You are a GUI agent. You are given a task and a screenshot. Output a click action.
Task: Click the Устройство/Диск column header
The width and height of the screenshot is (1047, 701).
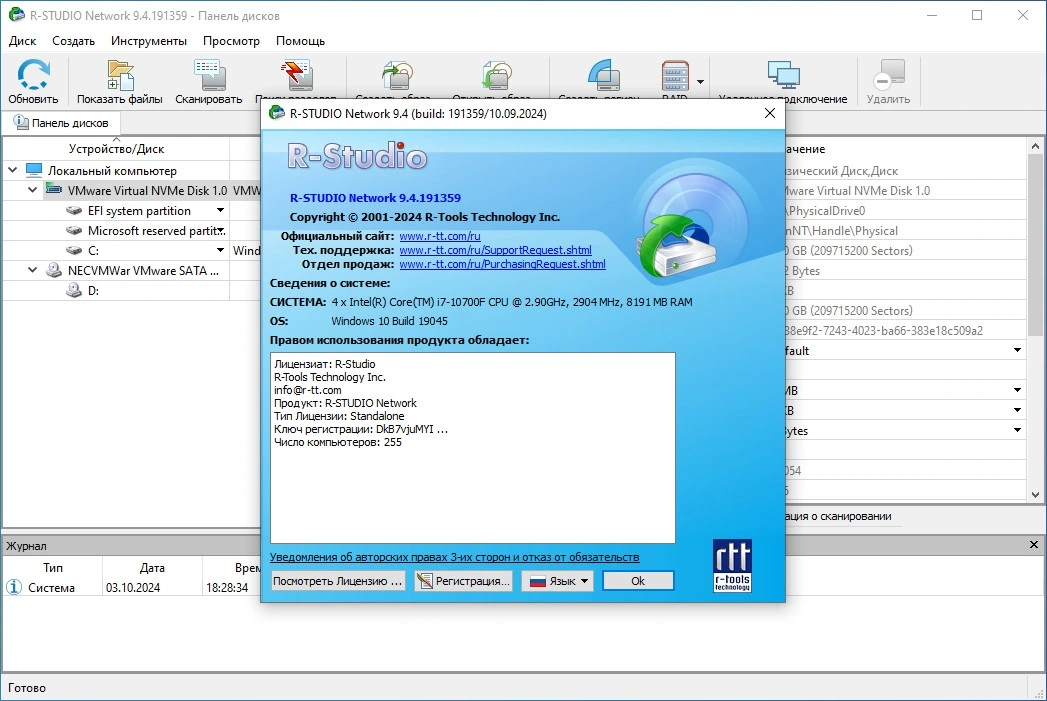click(116, 148)
